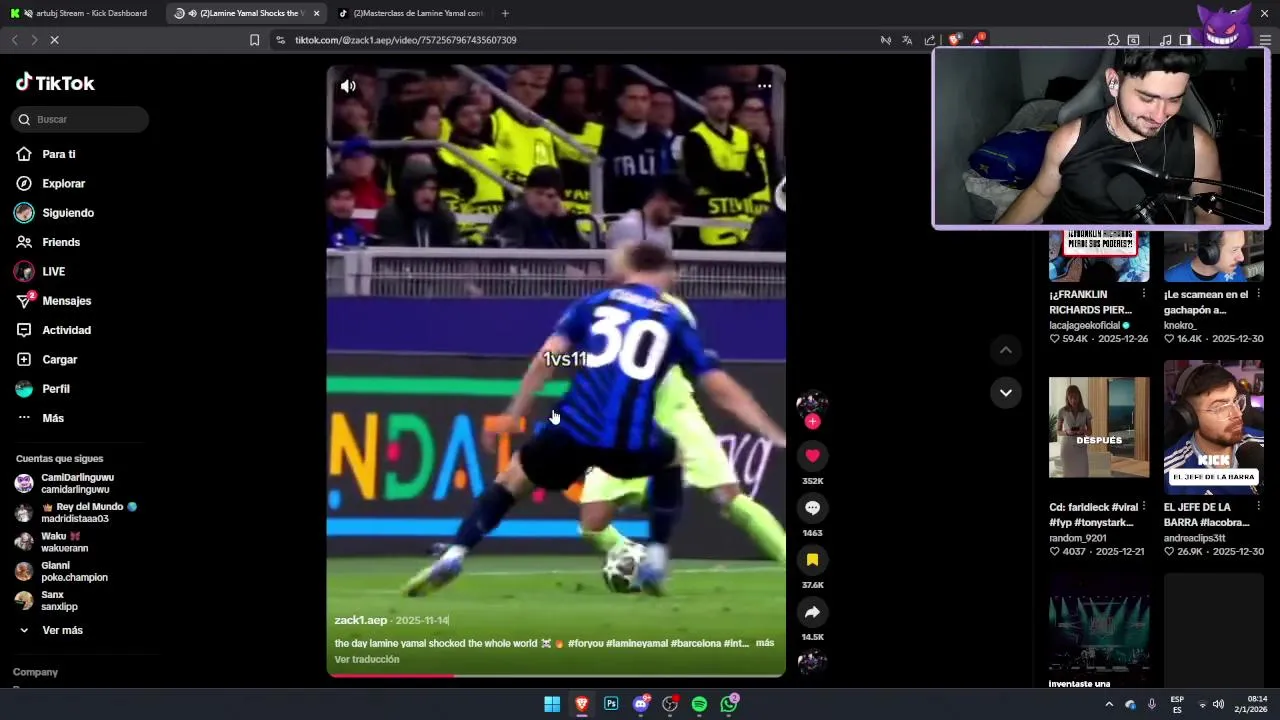Expand video caption with más
Screen dimensions: 1280x720
point(765,643)
